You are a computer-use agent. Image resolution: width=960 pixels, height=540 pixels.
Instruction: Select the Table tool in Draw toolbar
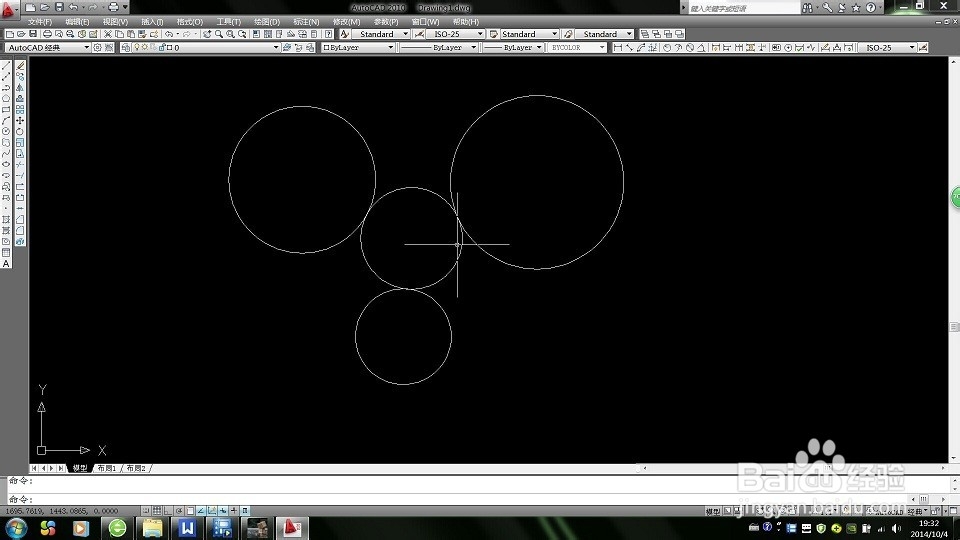point(6,252)
